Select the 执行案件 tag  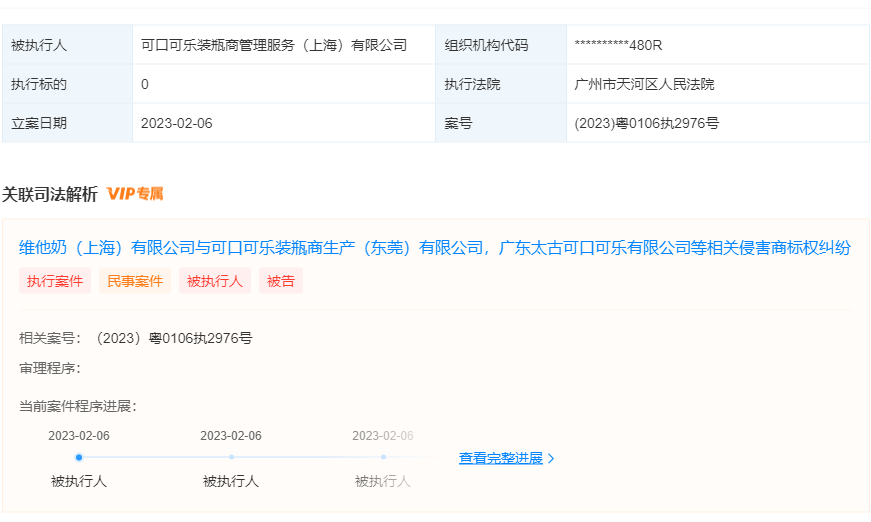(55, 281)
